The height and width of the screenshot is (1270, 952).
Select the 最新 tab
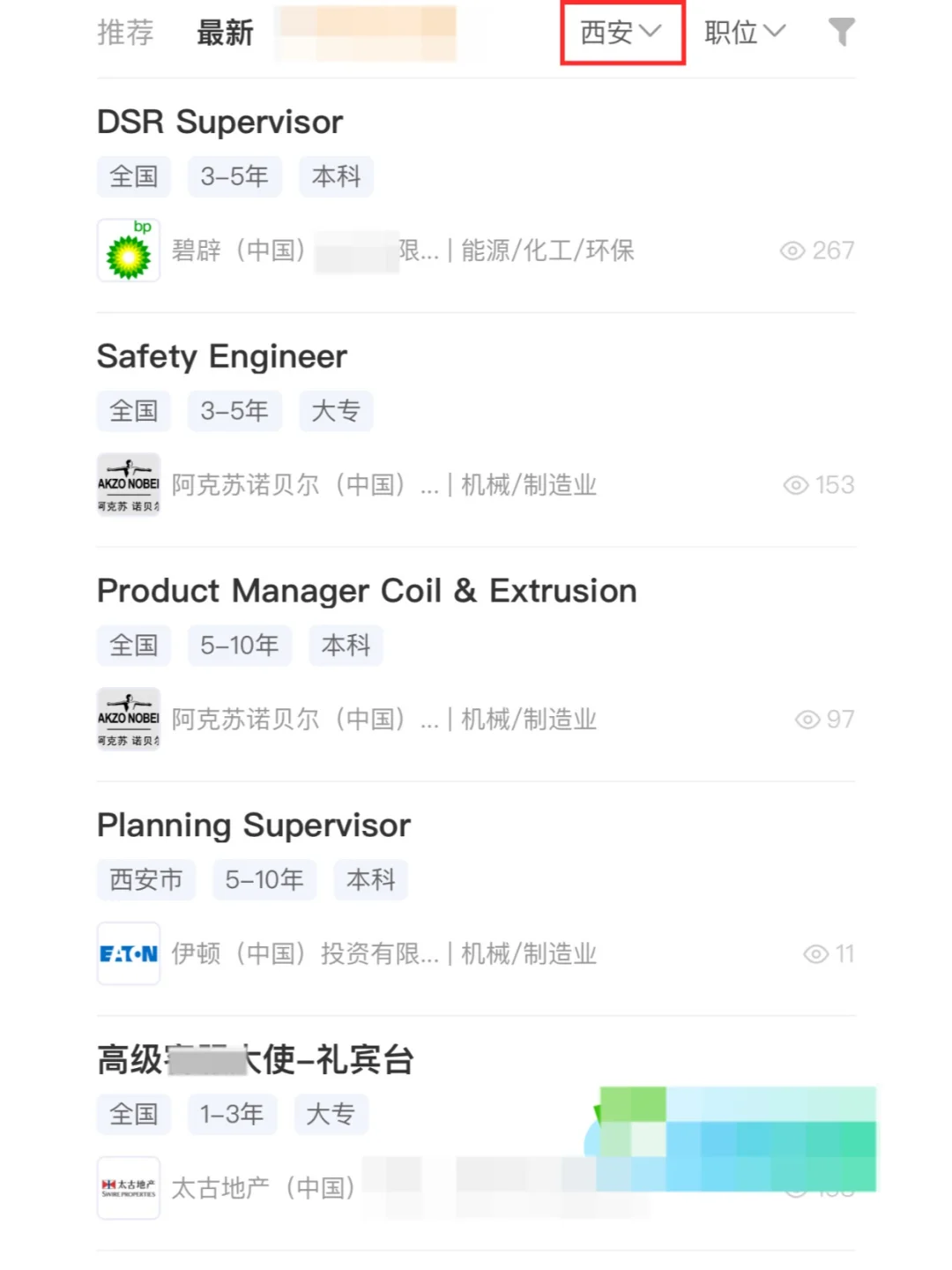225,33
